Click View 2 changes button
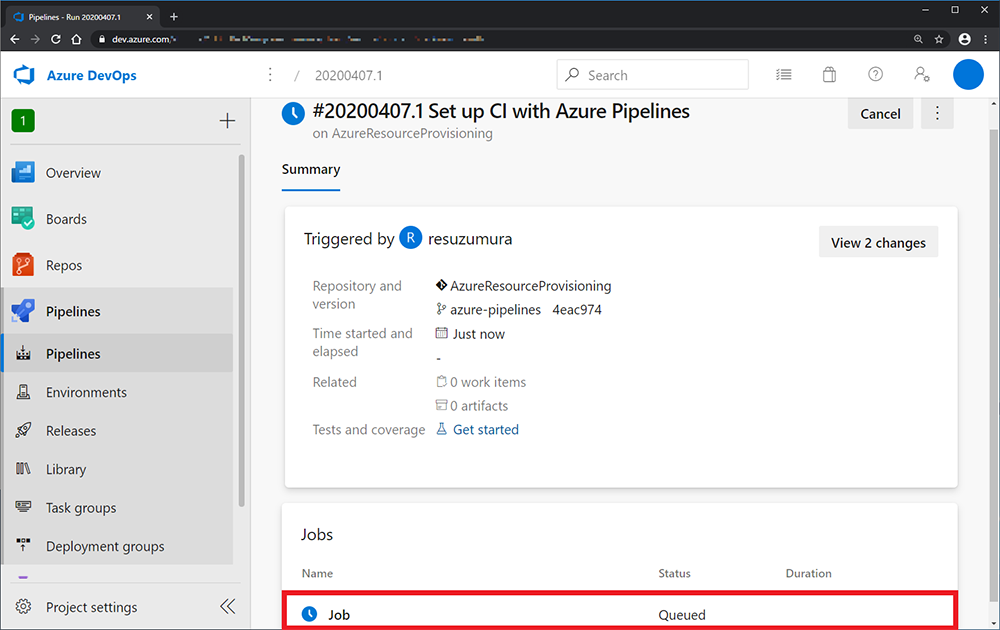 878,242
